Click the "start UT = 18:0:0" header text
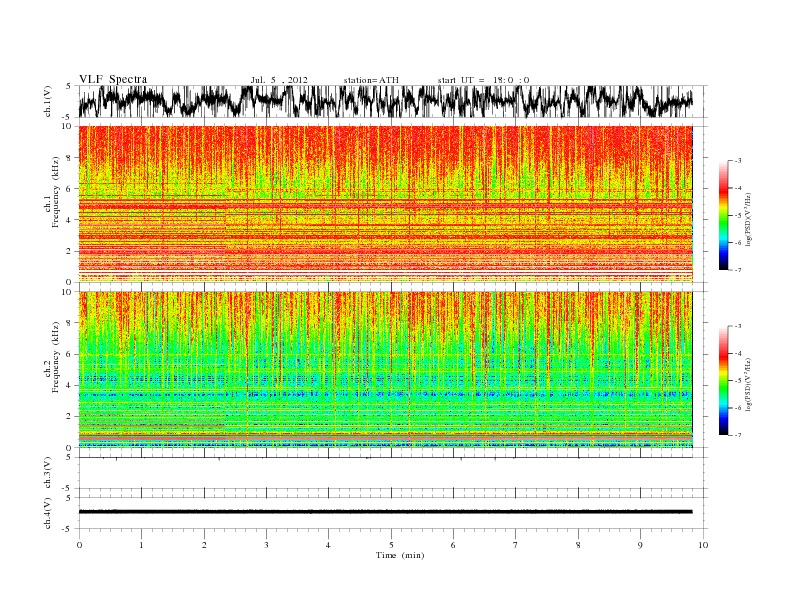 (483, 80)
